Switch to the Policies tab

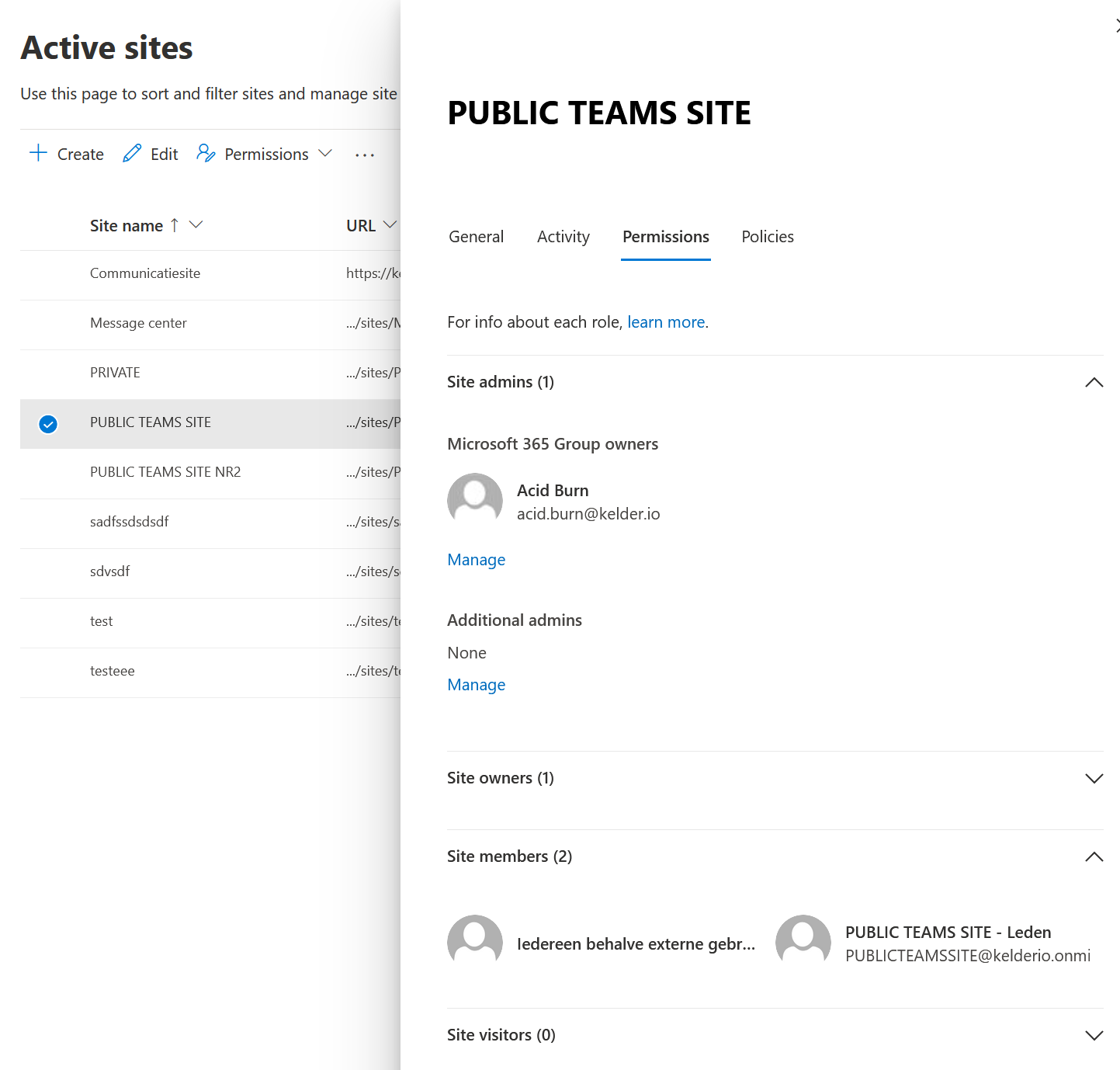coord(767,237)
